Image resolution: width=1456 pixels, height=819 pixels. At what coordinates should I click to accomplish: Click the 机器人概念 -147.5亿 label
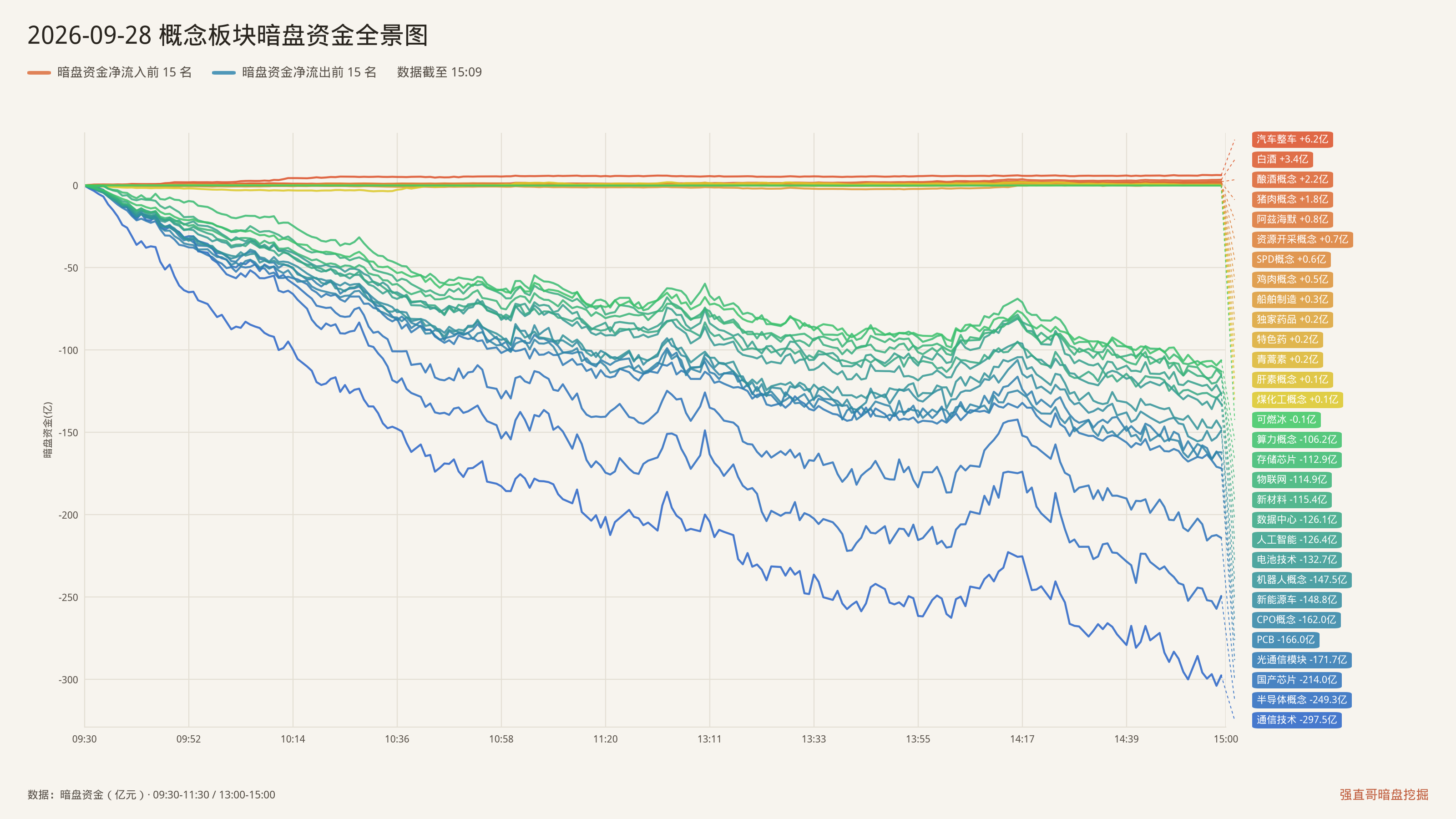click(1302, 580)
